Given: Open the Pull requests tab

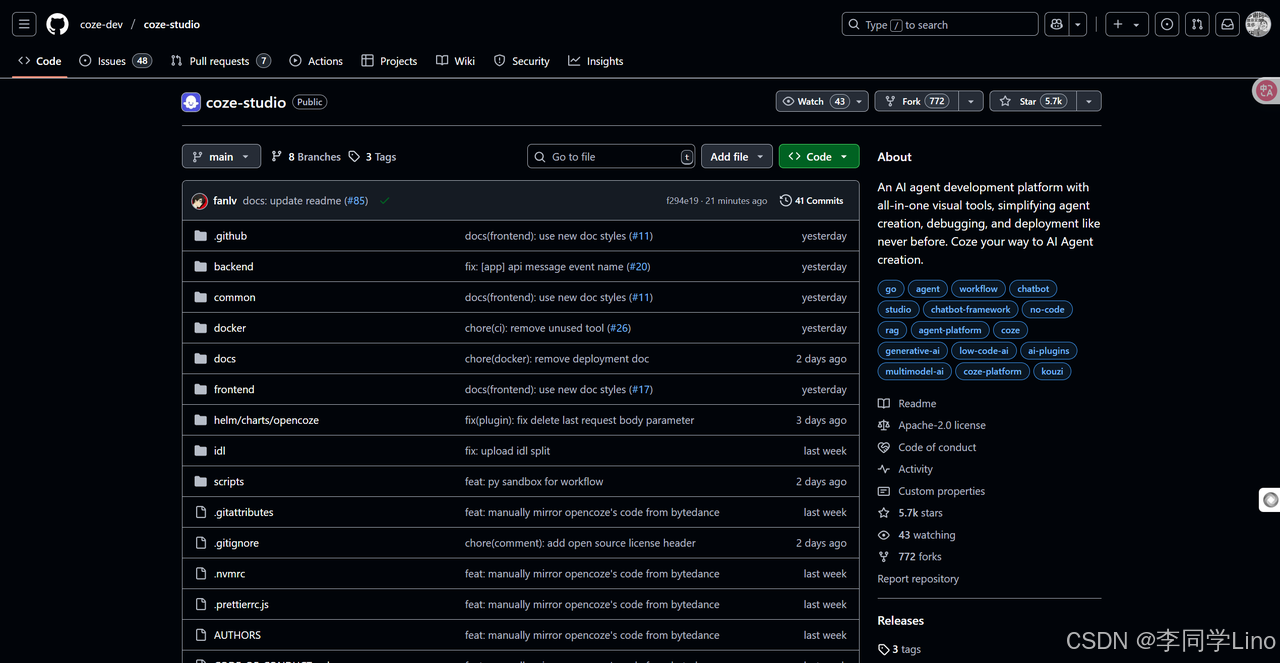Looking at the screenshot, I should click(220, 61).
